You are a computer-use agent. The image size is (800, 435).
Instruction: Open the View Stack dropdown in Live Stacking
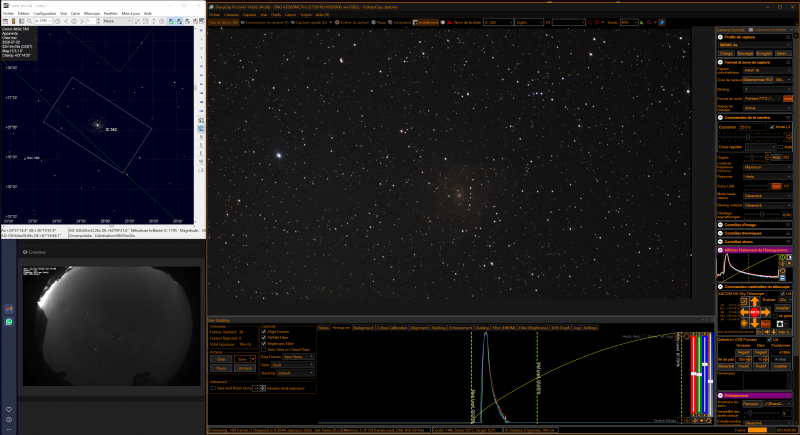coord(292,365)
